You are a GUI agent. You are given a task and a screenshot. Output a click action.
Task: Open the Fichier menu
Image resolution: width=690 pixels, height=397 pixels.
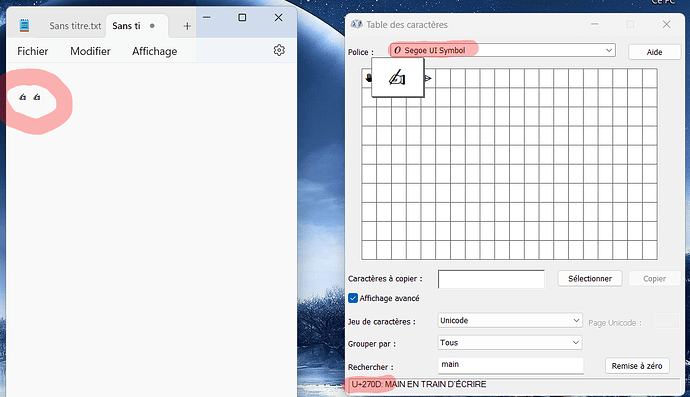click(33, 51)
